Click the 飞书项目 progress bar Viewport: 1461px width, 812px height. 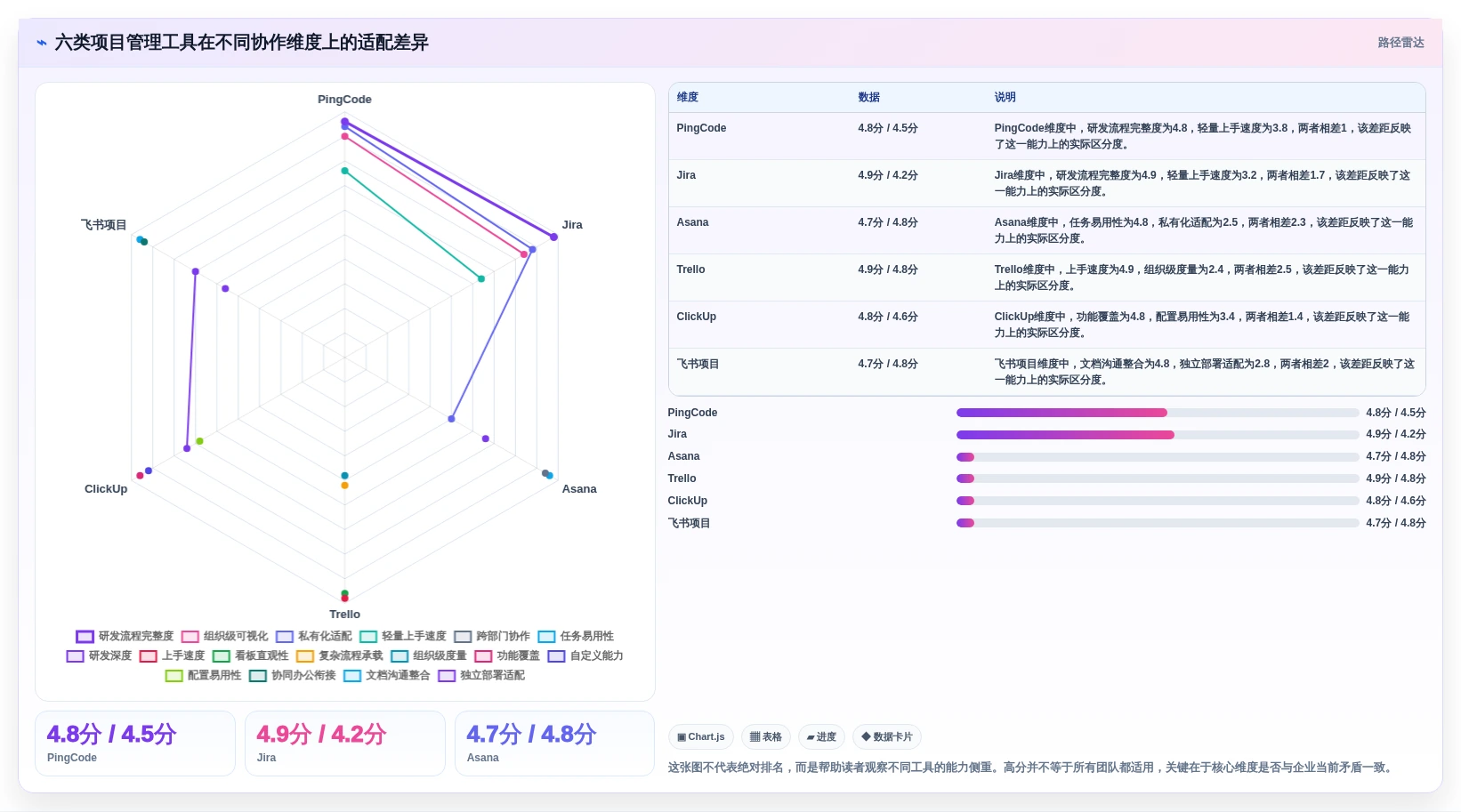1158,523
